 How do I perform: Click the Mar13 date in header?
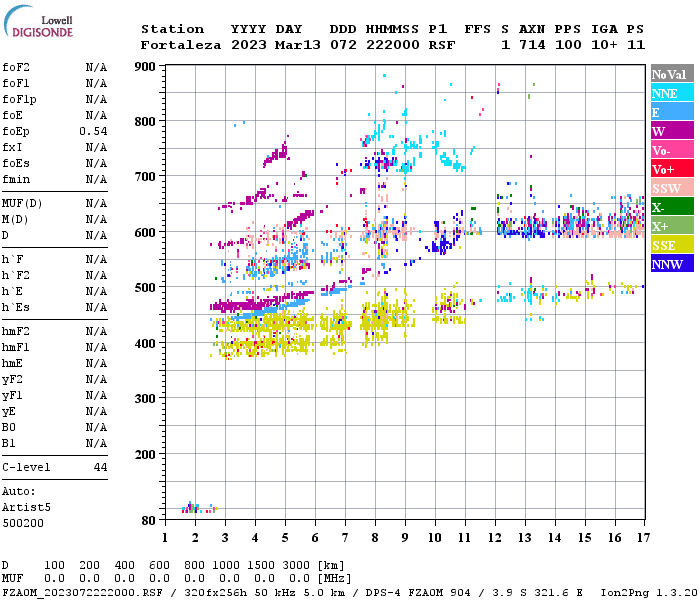pyautogui.click(x=298, y=45)
